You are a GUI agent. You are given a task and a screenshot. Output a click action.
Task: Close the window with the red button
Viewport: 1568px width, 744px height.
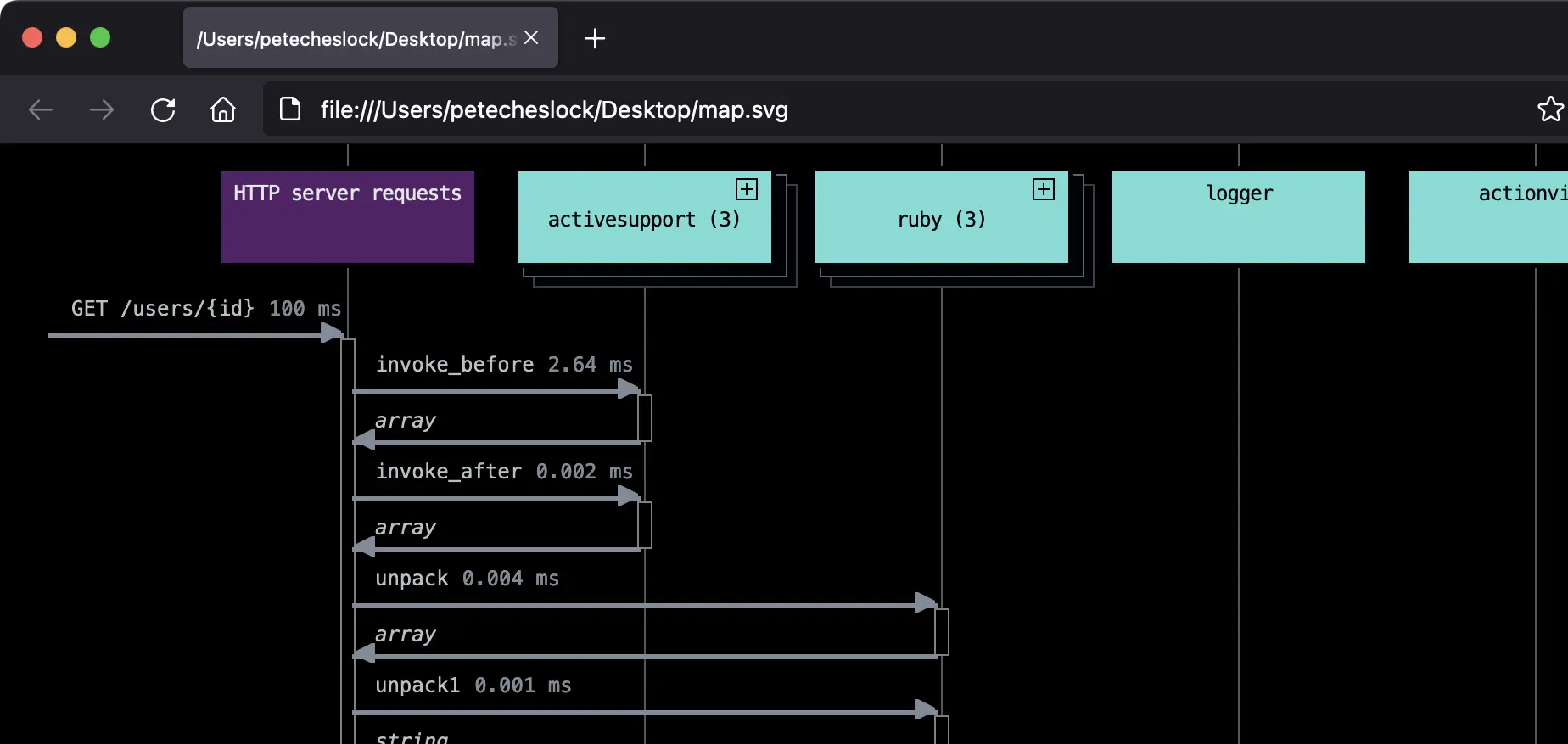coord(32,37)
